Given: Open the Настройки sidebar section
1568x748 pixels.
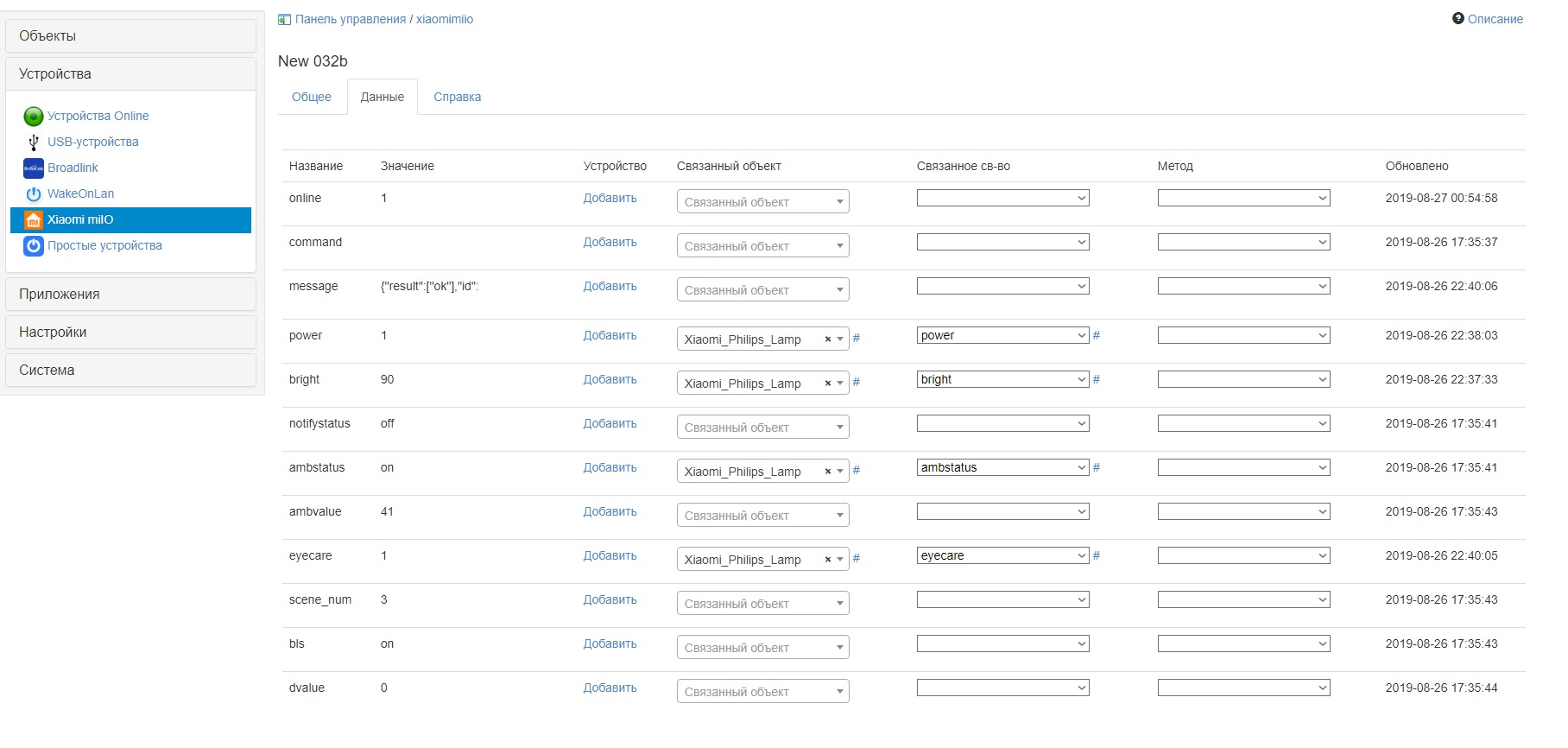Looking at the screenshot, I should coord(130,333).
